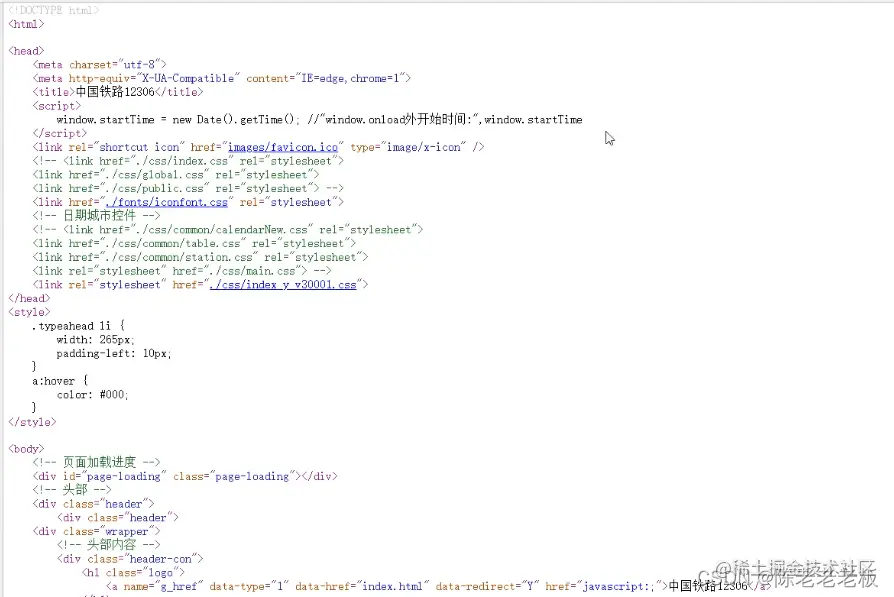Image resolution: width=894 pixels, height=597 pixels.
Task: Click the color: #000 line
Action: (x=92, y=394)
